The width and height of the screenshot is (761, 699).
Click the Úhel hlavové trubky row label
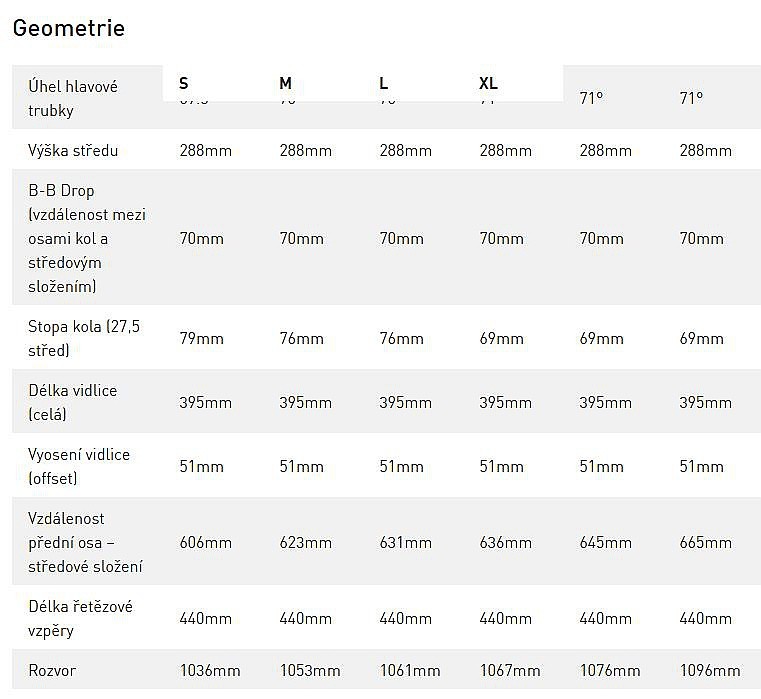coord(73,98)
